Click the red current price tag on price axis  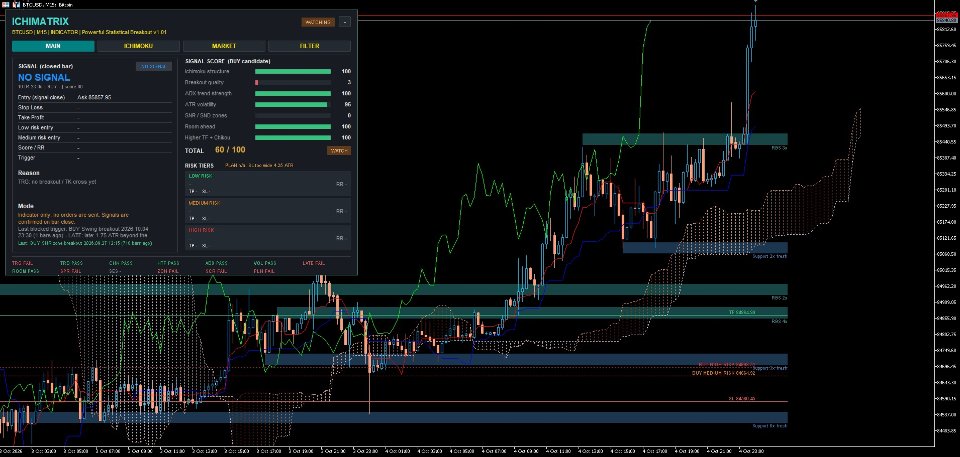tap(947, 15)
